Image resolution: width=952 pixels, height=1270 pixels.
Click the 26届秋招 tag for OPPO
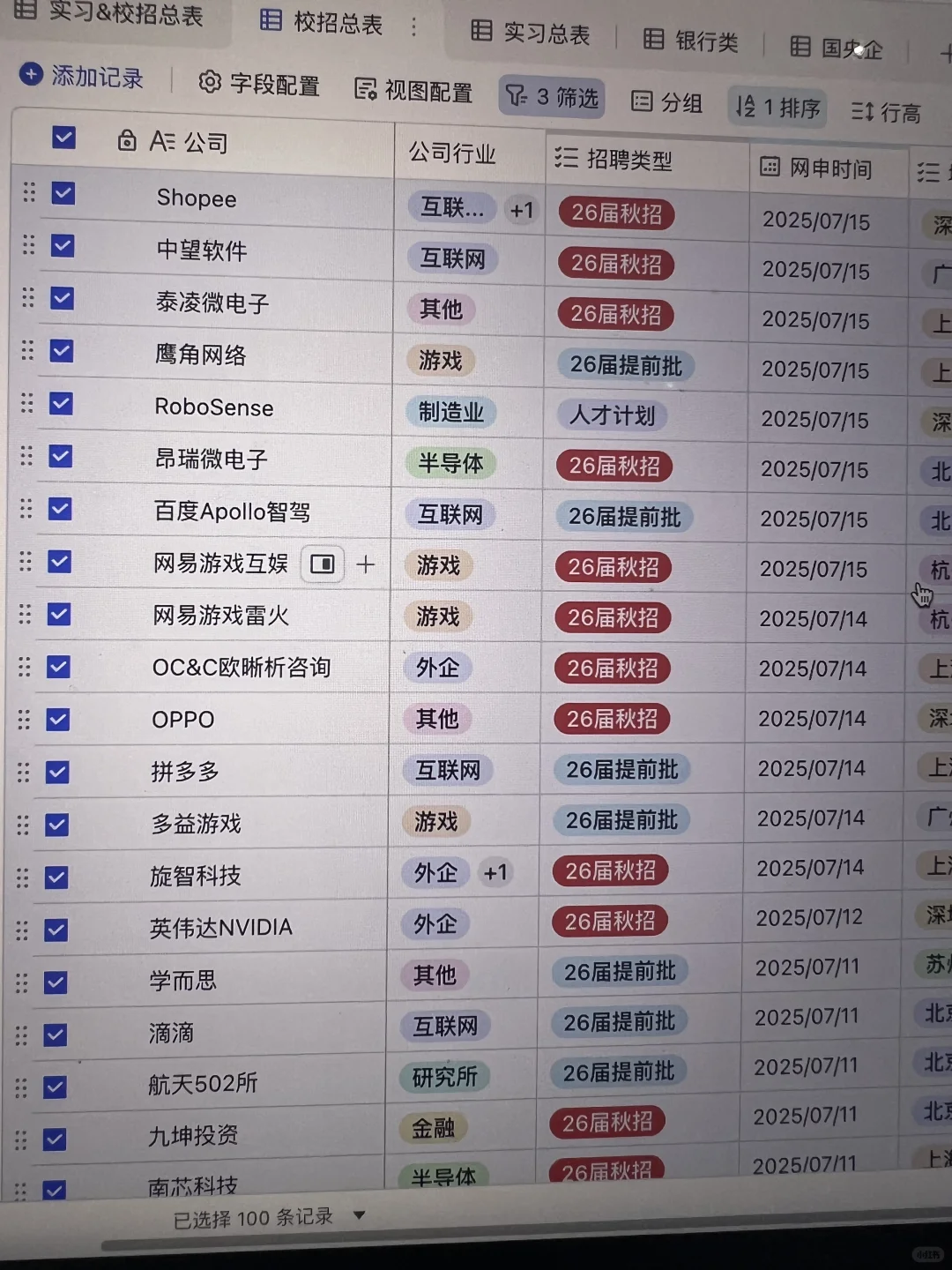[612, 719]
